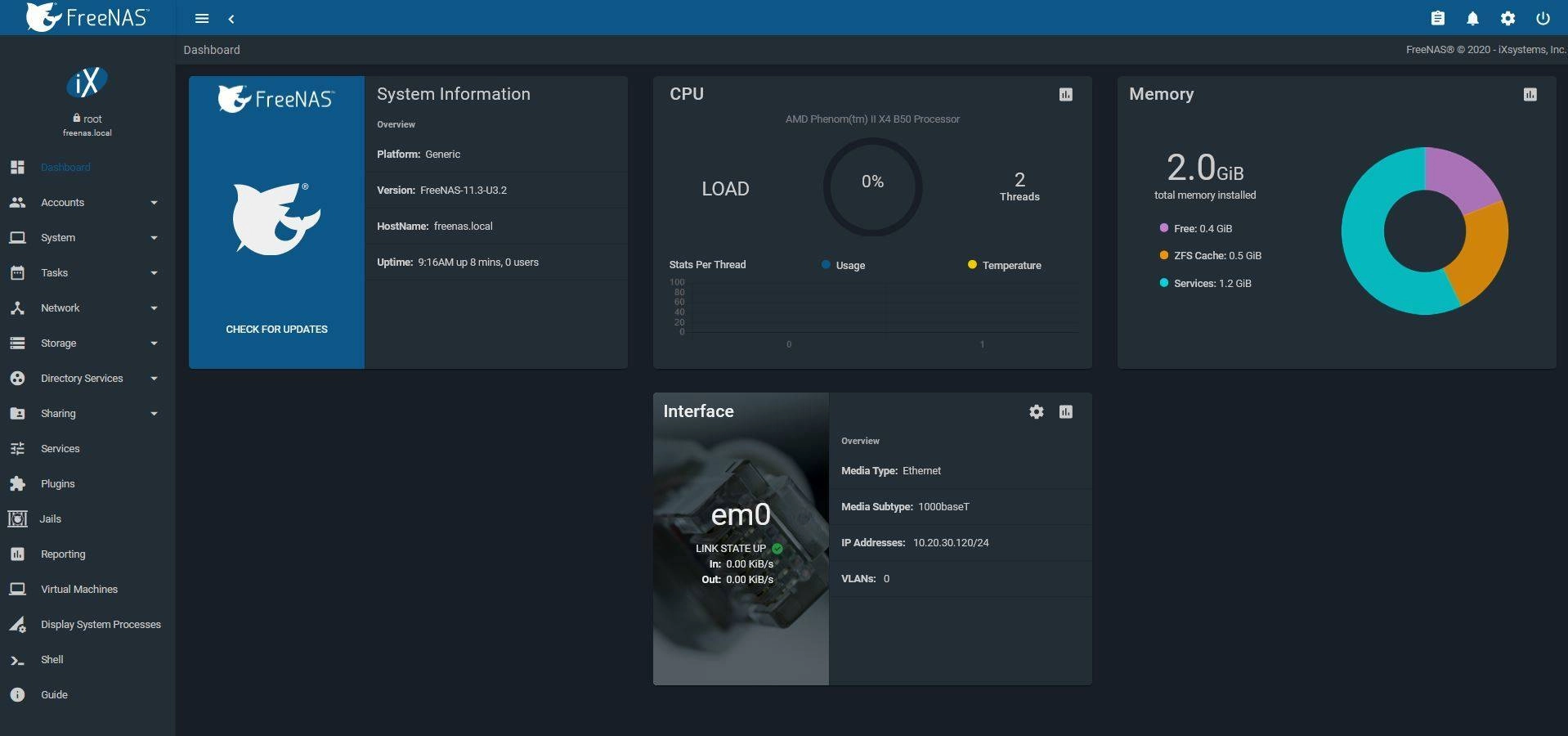Image resolution: width=1568 pixels, height=736 pixels.
Task: Click the IP address 10.20.30.120/24
Action: click(x=951, y=542)
